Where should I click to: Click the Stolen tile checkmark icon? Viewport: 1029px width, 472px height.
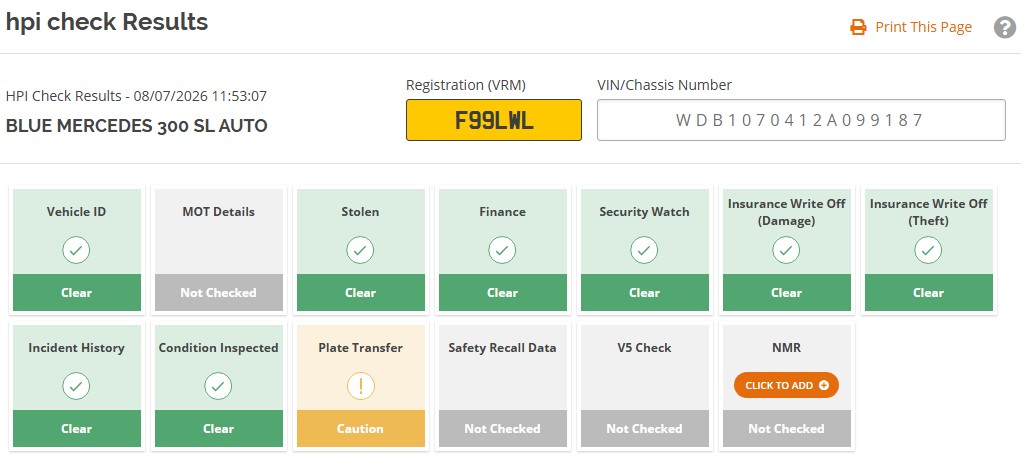coord(360,250)
